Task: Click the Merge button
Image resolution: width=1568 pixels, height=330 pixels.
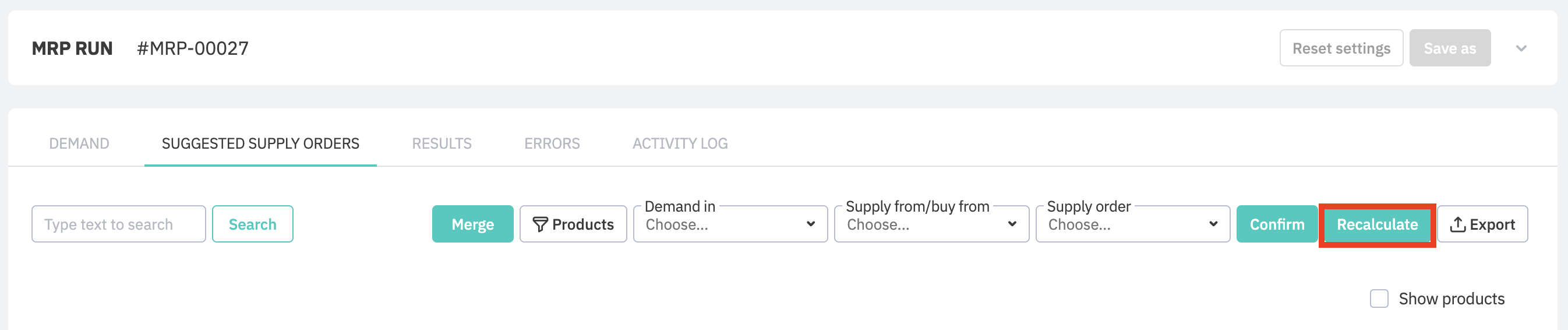Action: coord(472,224)
